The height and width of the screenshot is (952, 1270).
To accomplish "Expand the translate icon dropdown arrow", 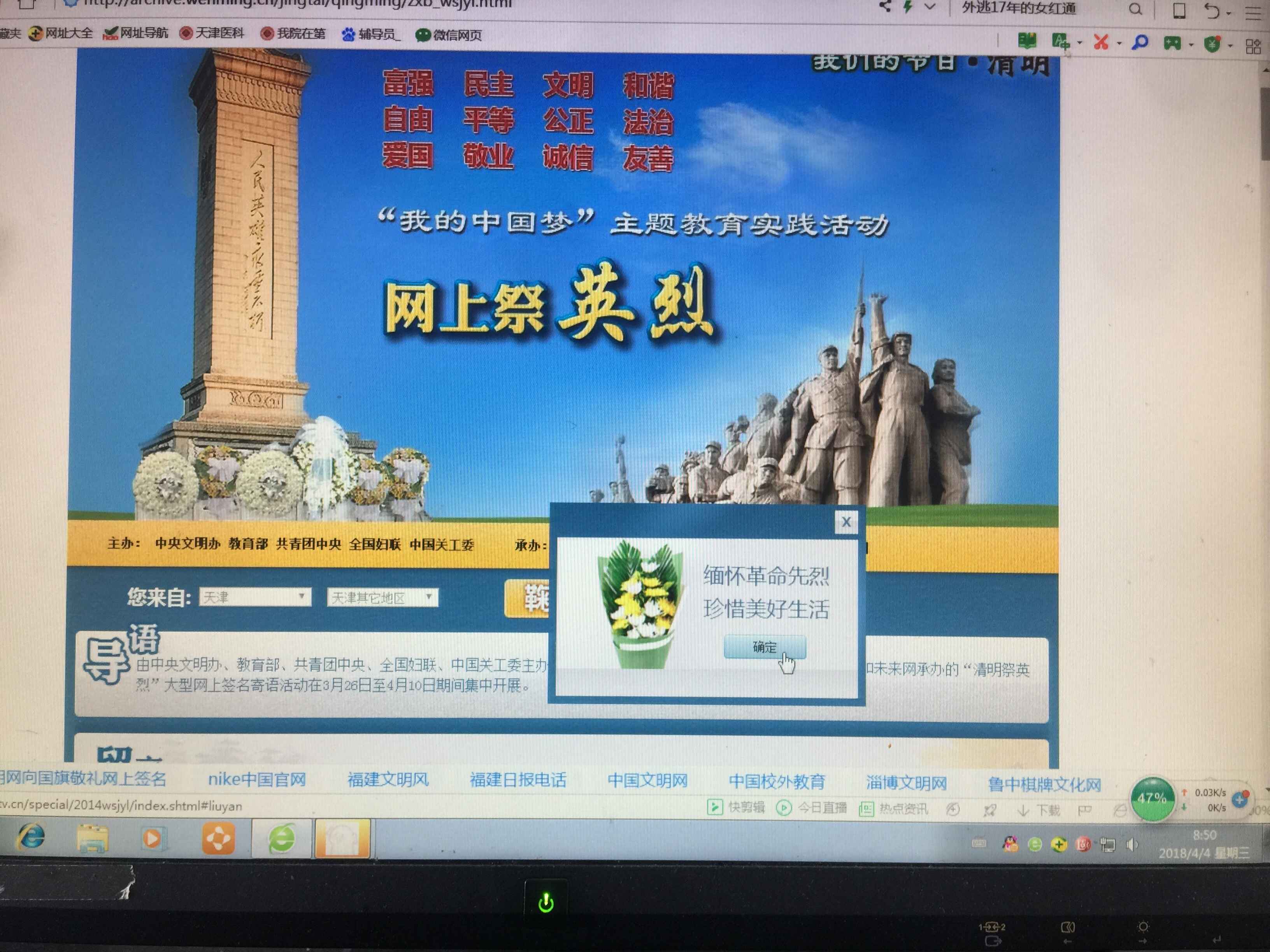I will tap(1079, 43).
